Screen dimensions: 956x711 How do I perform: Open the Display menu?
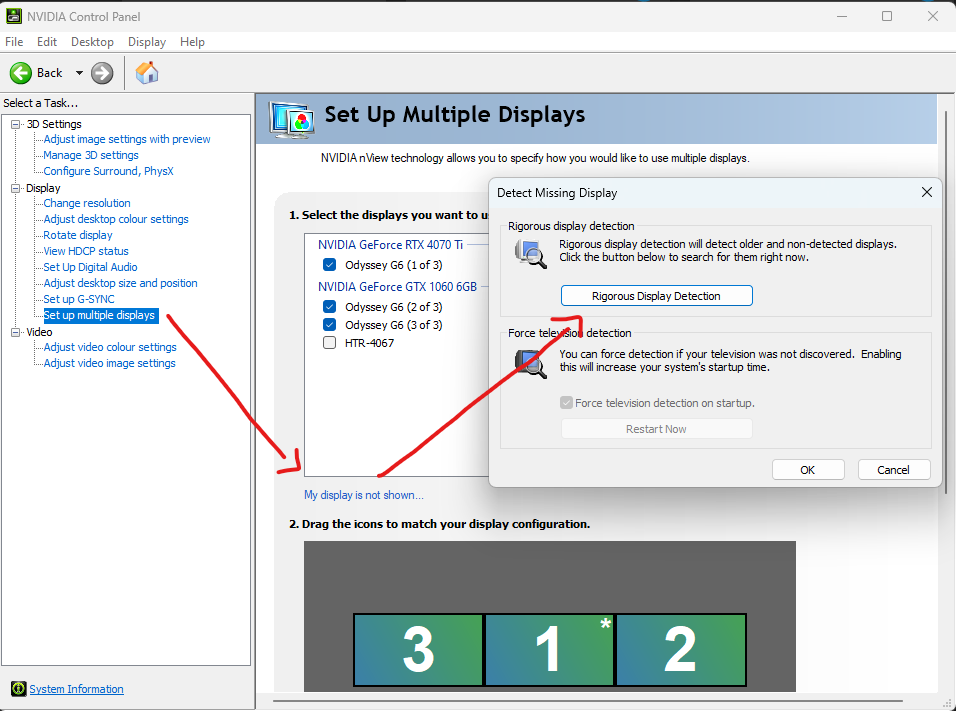[147, 41]
